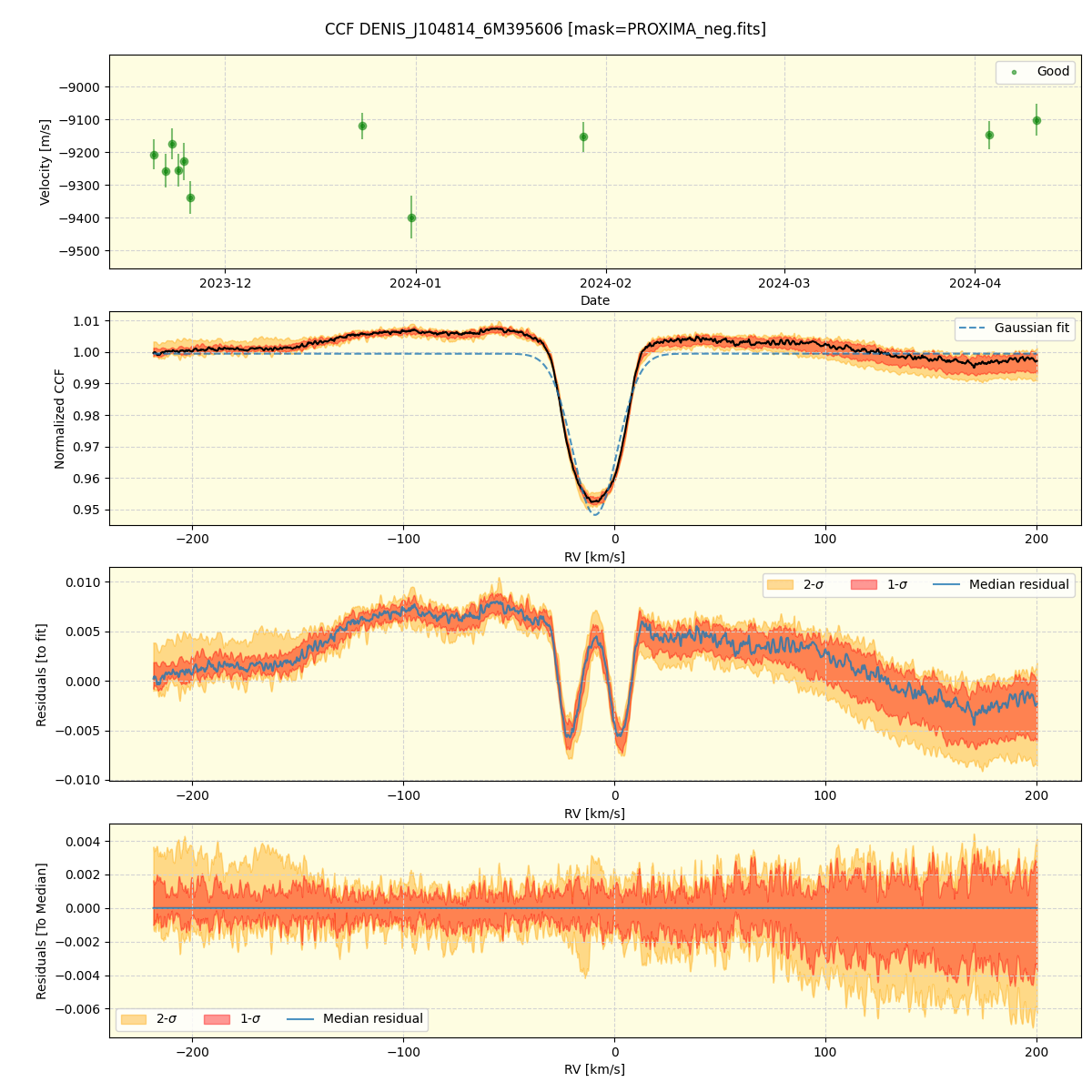Click the 'Gaussian fit' legend entry
Image resolution: width=1092 pixels, height=1092 pixels.
click(x=1015, y=328)
